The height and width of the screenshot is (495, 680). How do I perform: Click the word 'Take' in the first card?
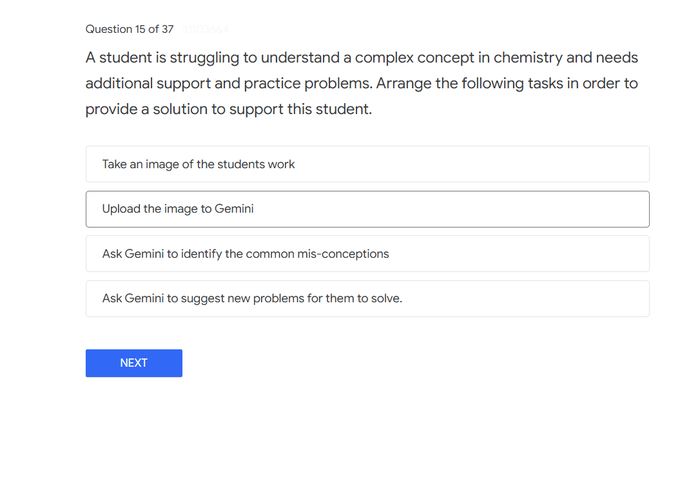tap(114, 164)
